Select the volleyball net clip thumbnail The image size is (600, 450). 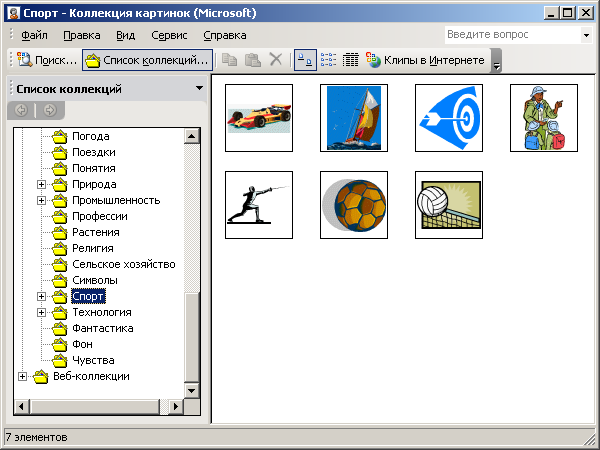coord(449,205)
